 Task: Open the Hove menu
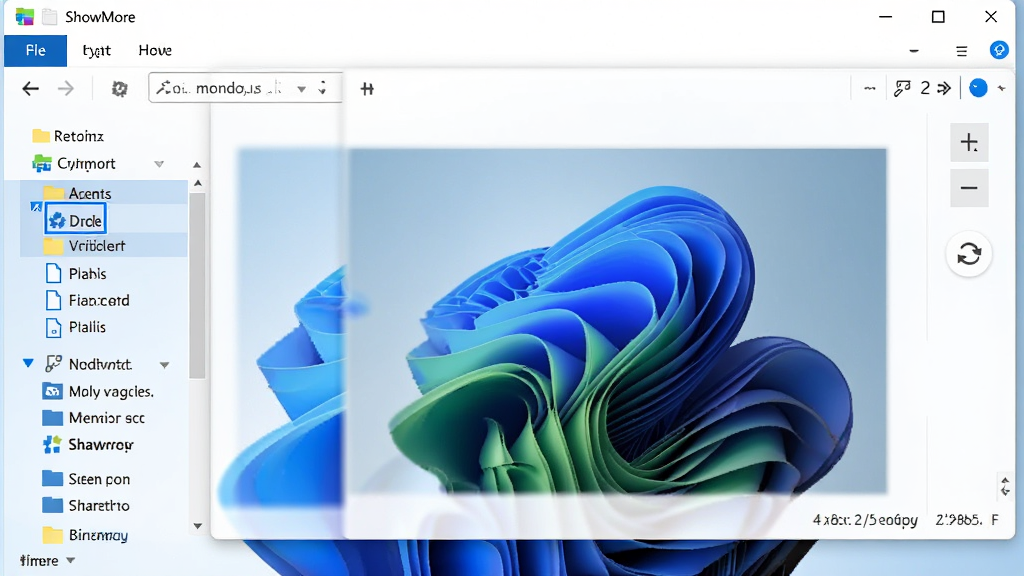tap(155, 50)
